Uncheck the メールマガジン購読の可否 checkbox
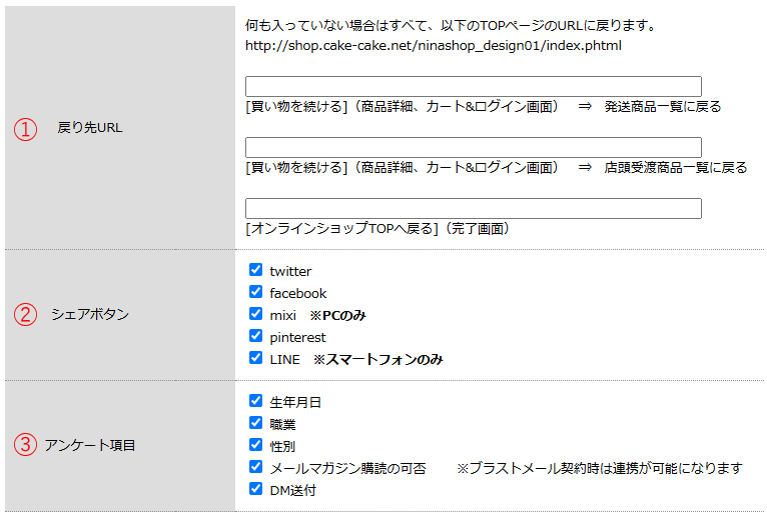 coord(256,467)
